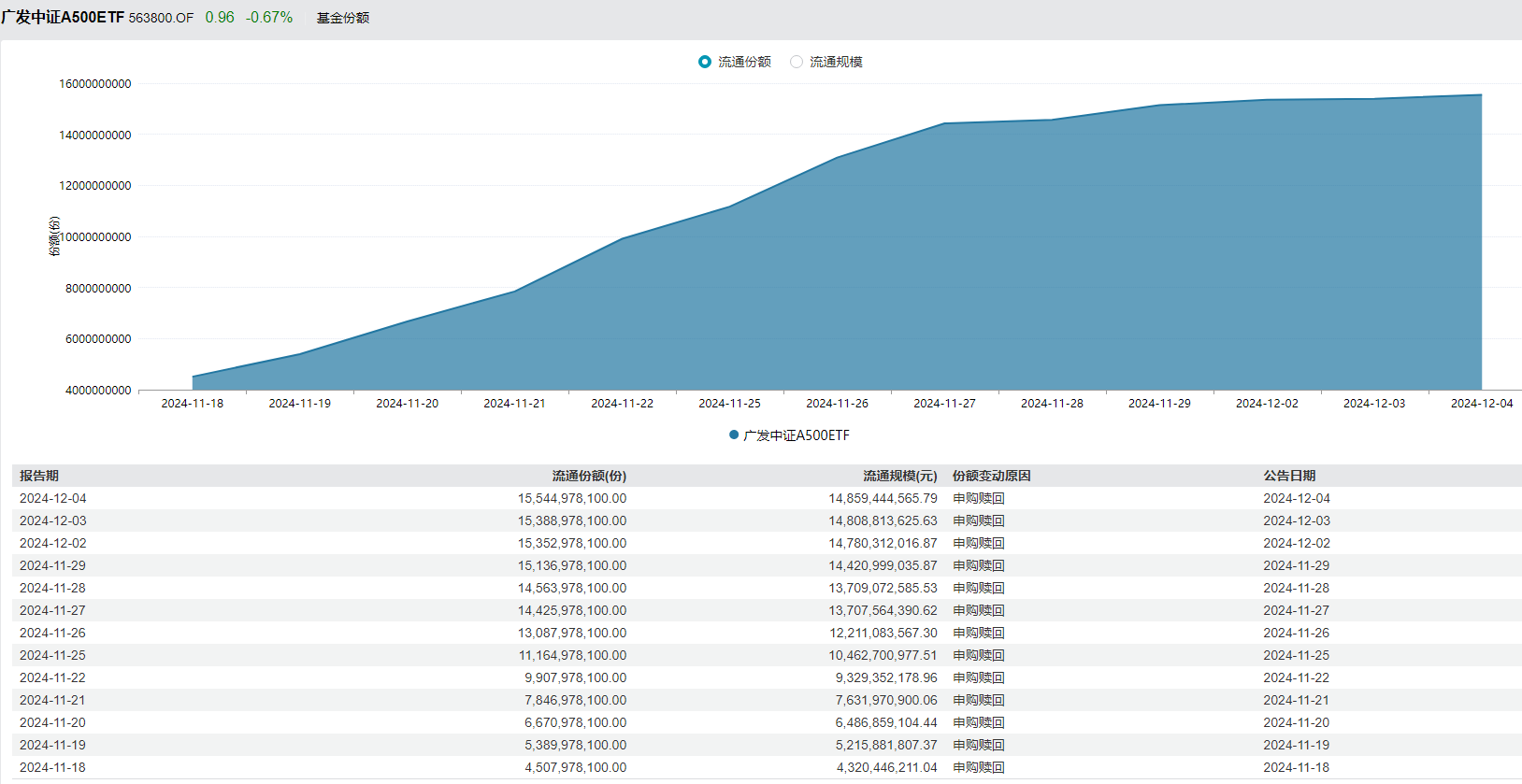Click scale value 13,707,564,390.62

coord(883,610)
